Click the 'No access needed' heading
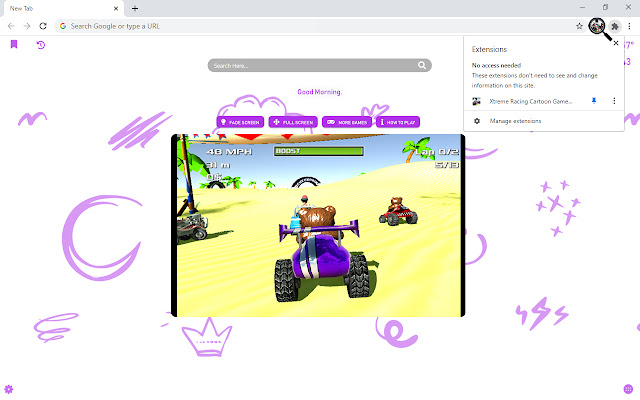Screen dimensions: 640x400 pyautogui.click(x=496, y=65)
